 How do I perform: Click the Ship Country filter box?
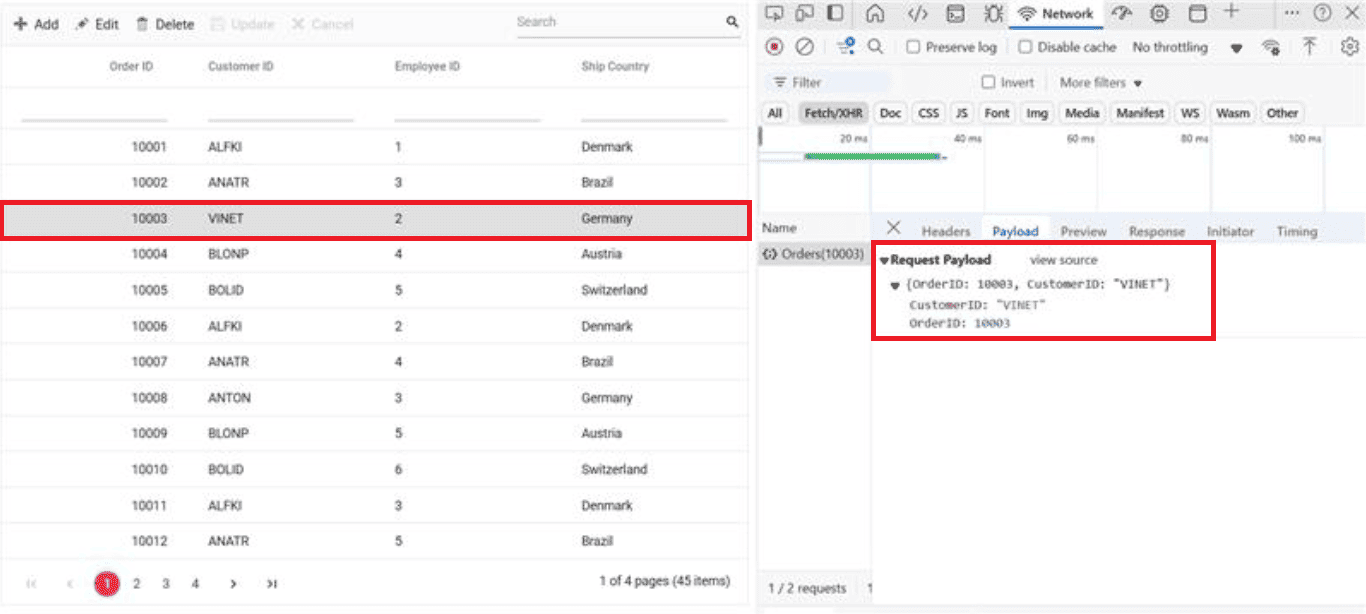[654, 107]
